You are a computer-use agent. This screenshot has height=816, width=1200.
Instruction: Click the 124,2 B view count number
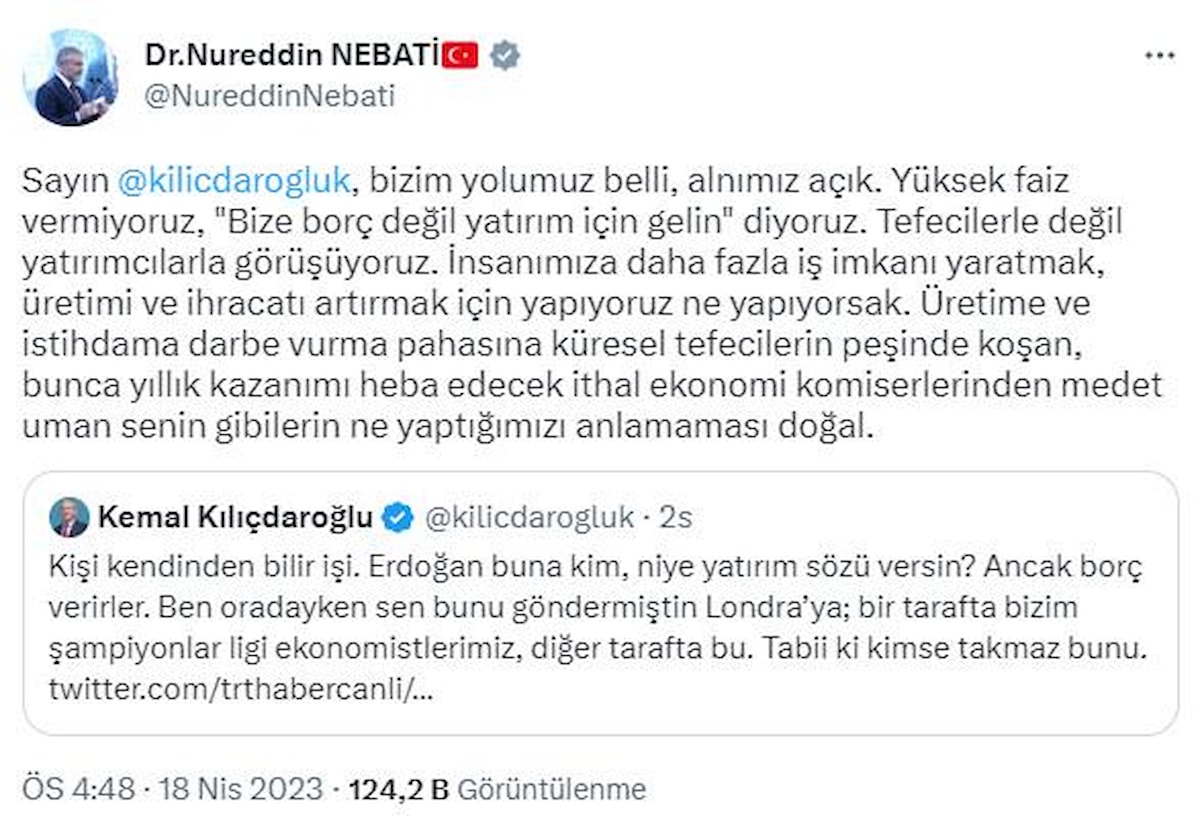pyautogui.click(x=398, y=789)
